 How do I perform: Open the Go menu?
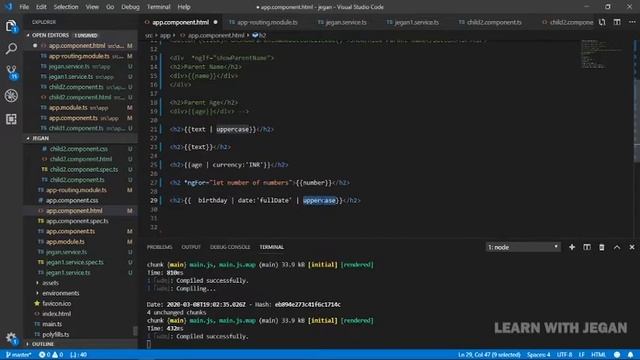pos(110,7)
